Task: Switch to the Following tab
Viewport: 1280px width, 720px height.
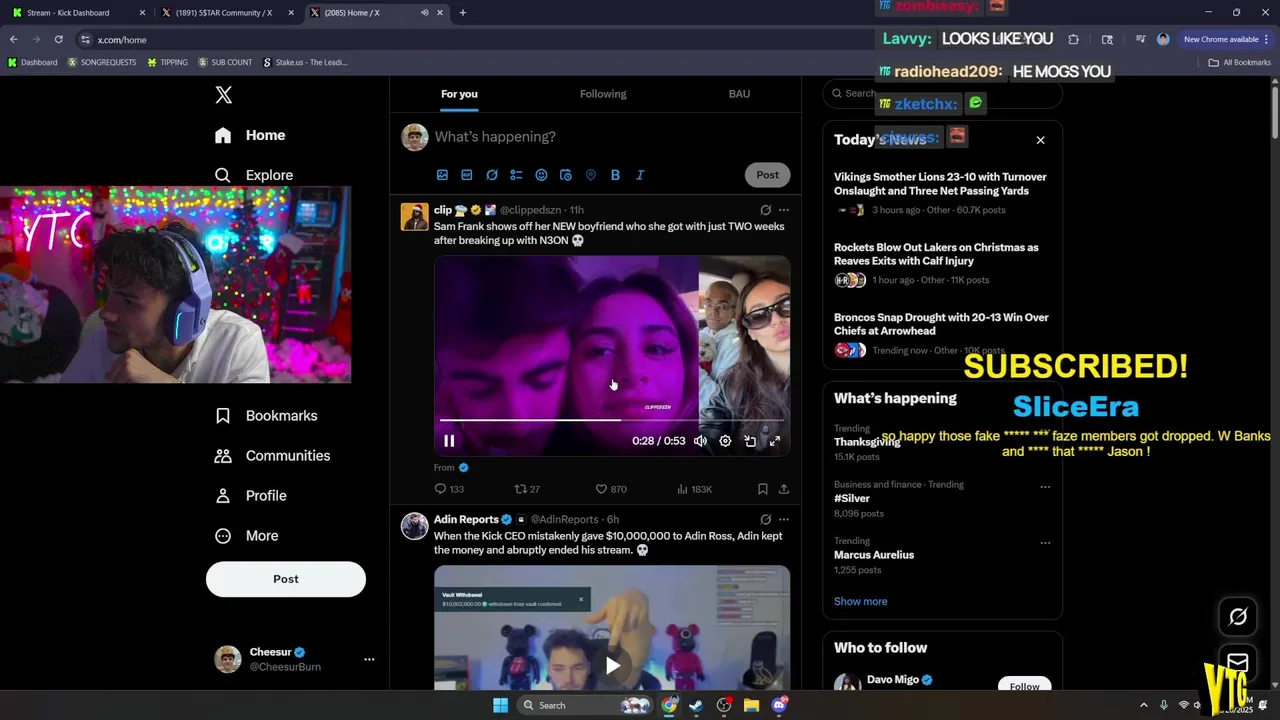Action: pos(603,94)
